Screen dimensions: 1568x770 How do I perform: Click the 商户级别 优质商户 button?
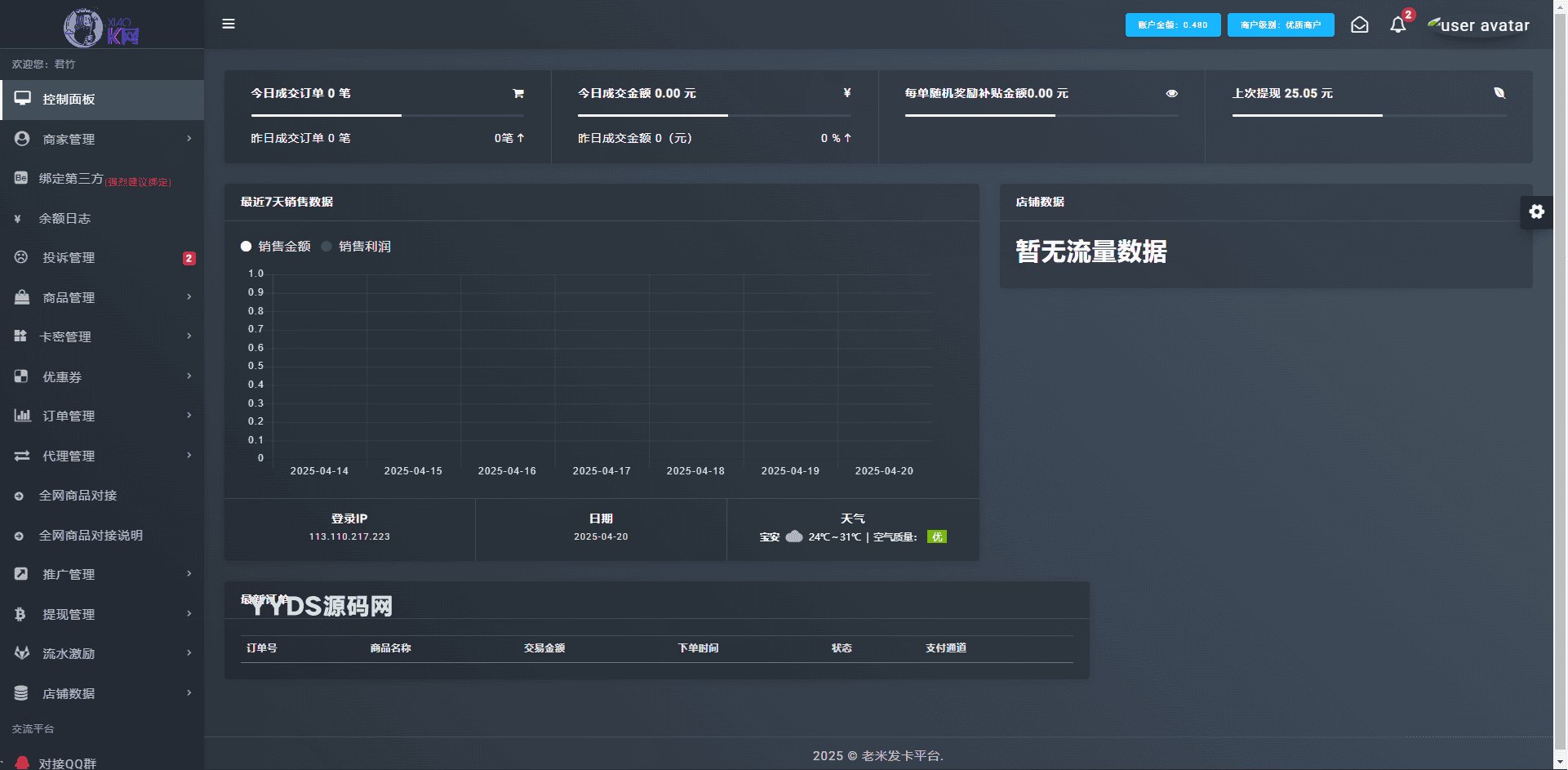[x=1281, y=24]
